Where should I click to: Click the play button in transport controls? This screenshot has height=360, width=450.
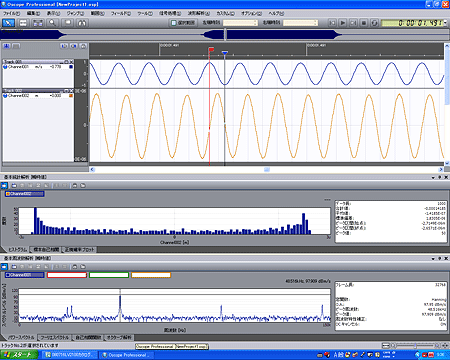(343, 23)
